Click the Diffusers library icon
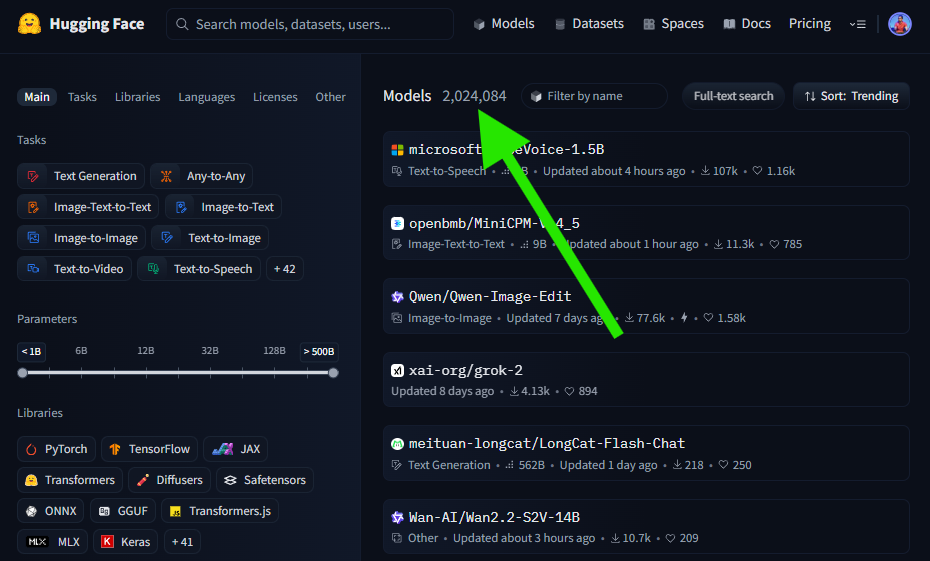 pos(142,480)
